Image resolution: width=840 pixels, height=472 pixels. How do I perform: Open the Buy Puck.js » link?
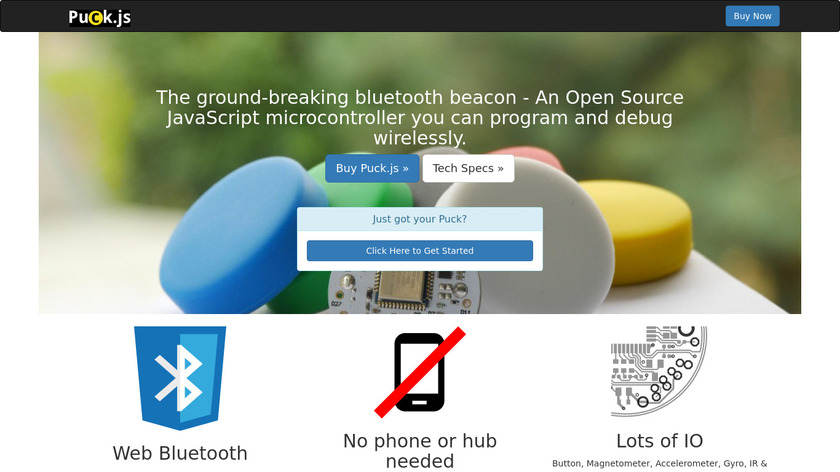point(372,168)
